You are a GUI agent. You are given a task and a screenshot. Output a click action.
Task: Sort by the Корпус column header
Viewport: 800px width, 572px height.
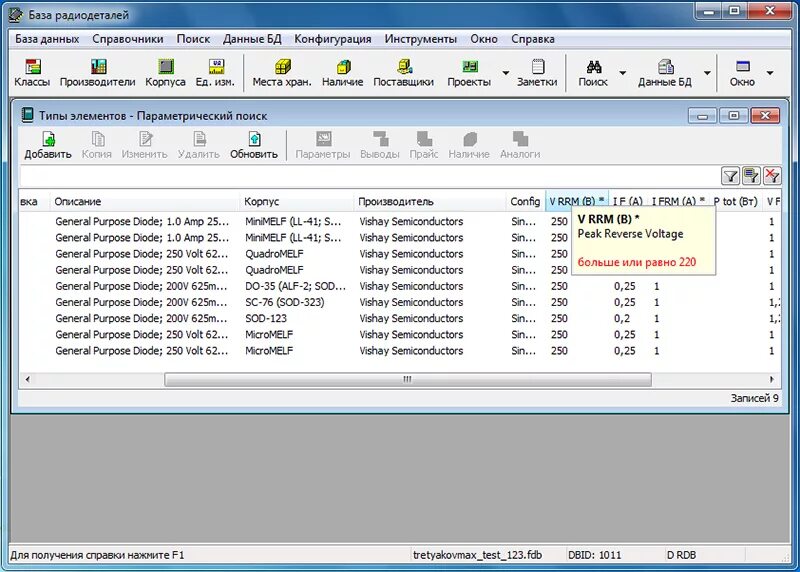point(296,202)
